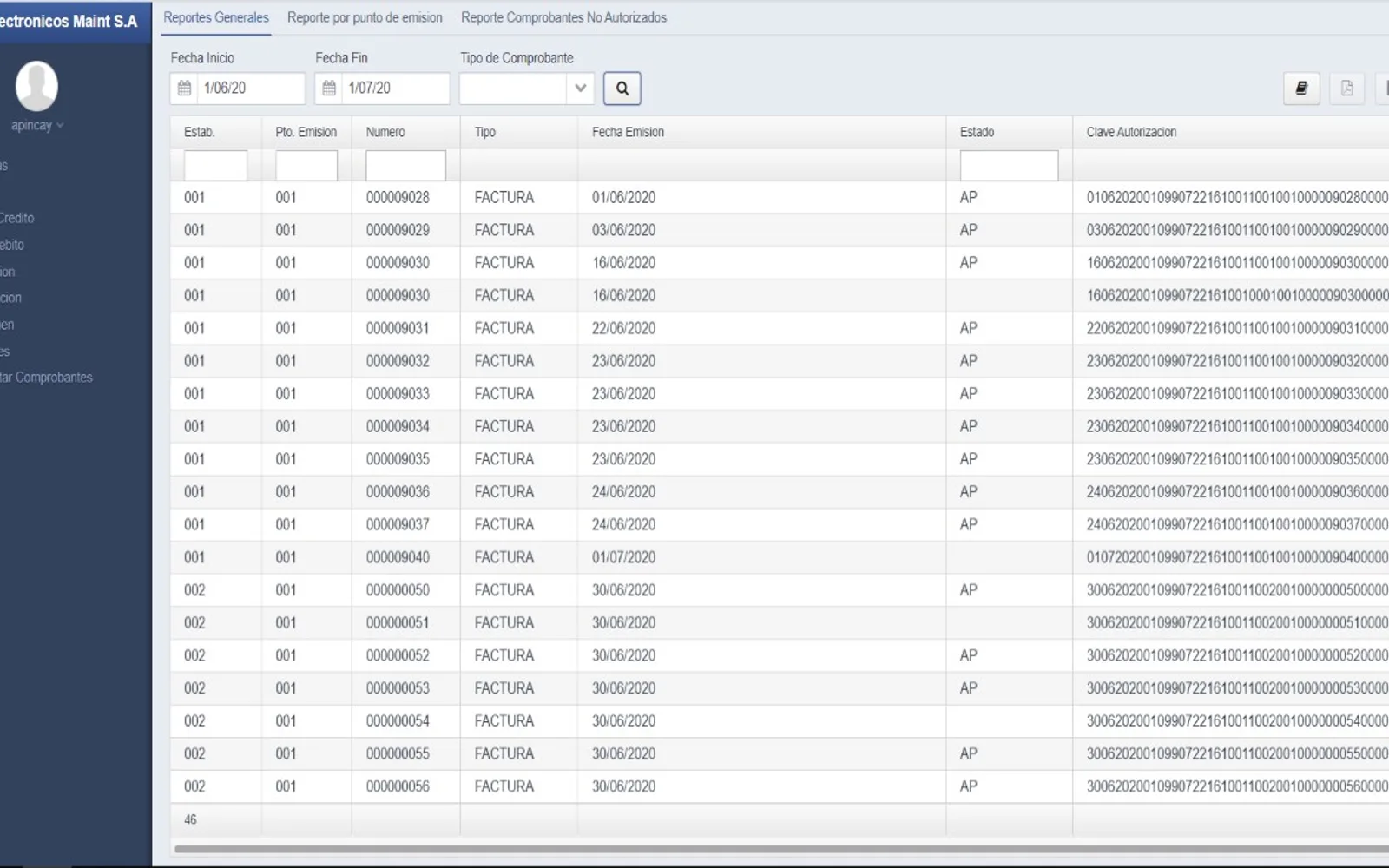Focus the Numero column filter box
Screen dimensions: 1389x868
pos(405,165)
